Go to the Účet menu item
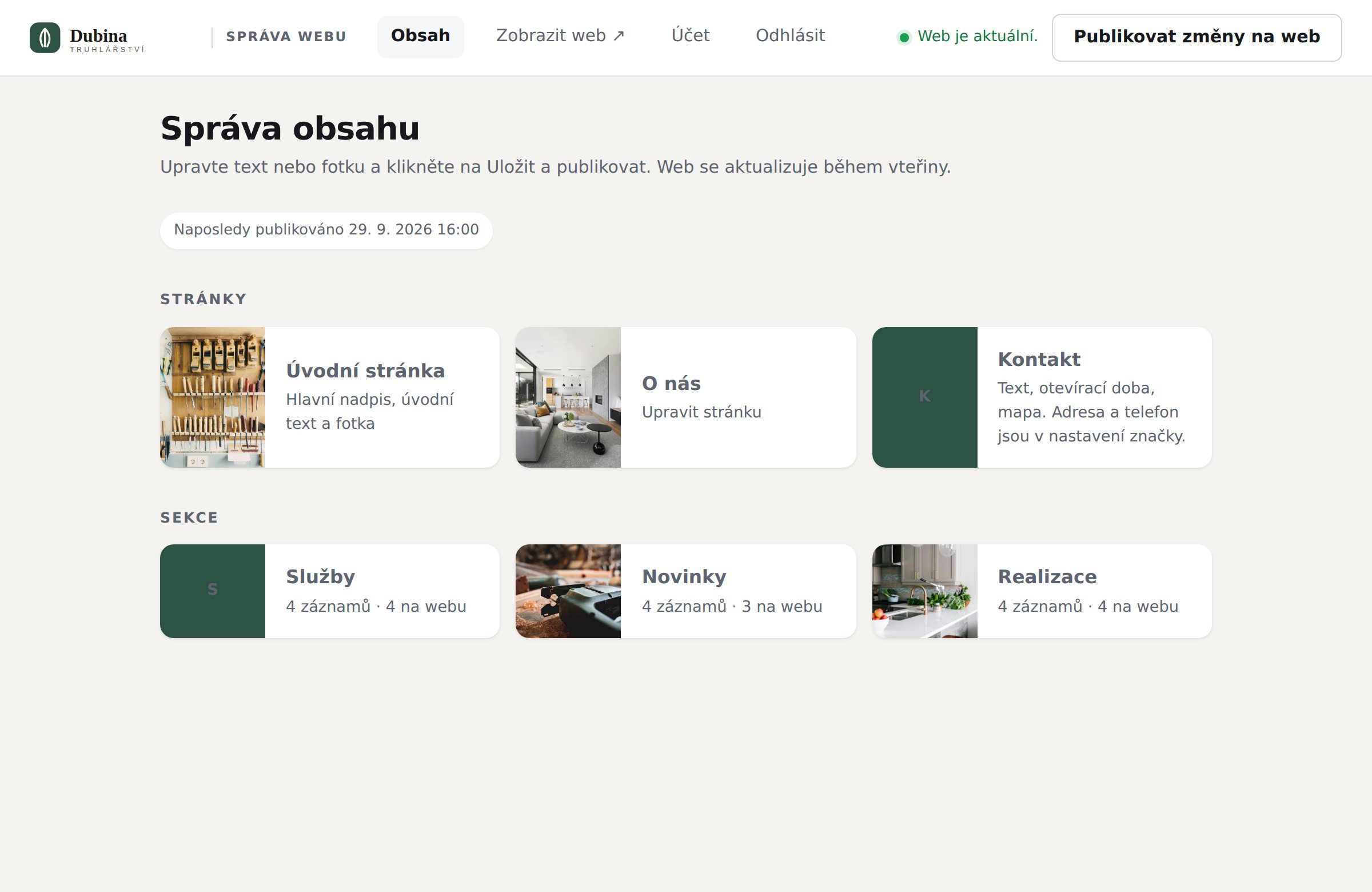Image resolution: width=1372 pixels, height=892 pixels. pyautogui.click(x=690, y=36)
